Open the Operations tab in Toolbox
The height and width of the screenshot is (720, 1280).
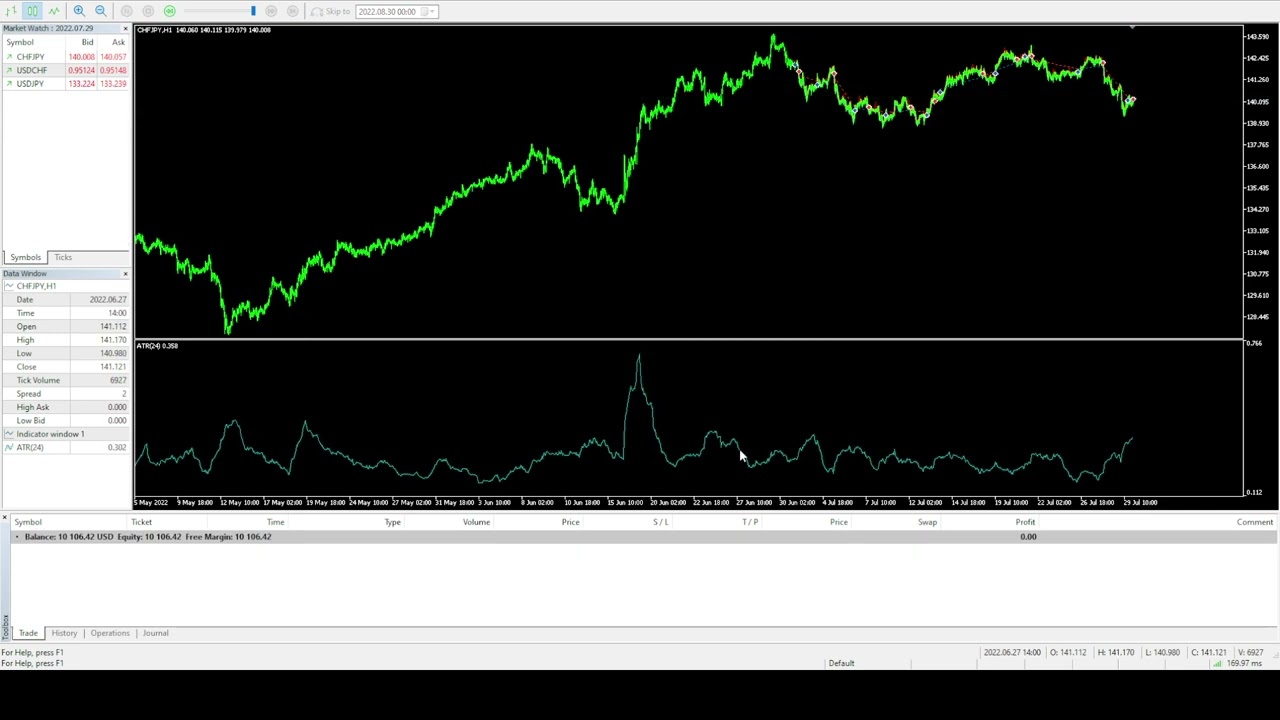point(110,633)
